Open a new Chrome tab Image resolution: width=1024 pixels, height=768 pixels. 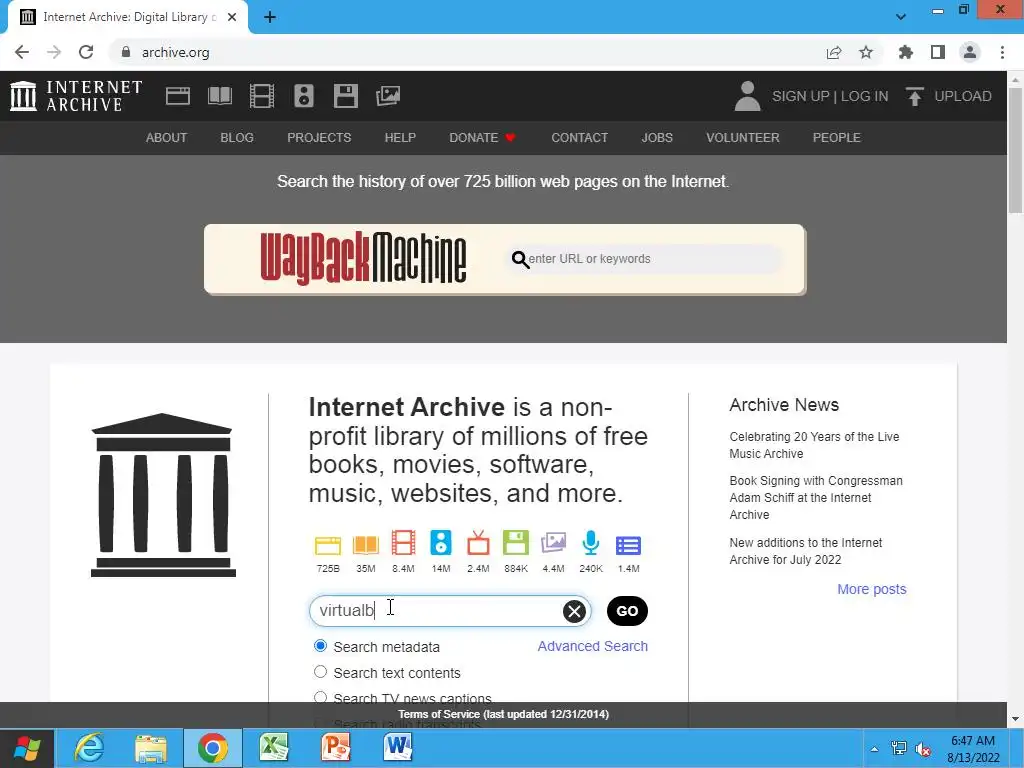point(270,17)
